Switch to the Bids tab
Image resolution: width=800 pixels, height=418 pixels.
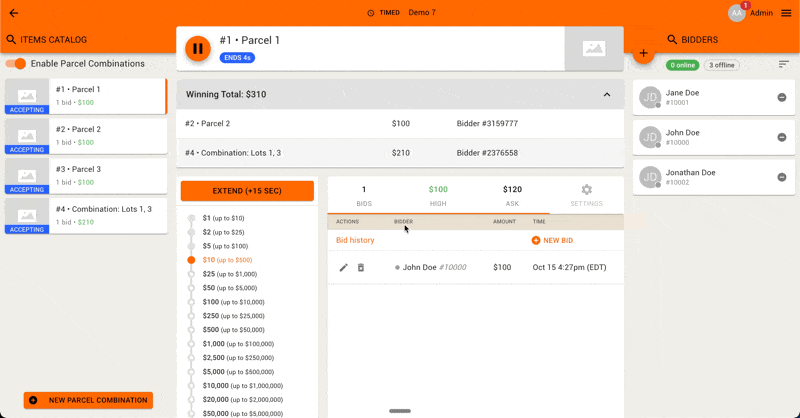coord(364,195)
